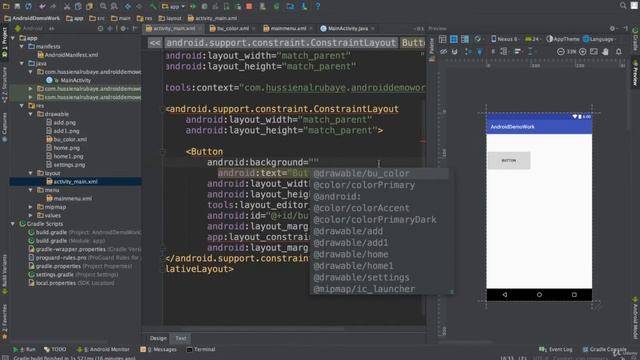Viewport: 640px width, 360px height.
Task: Click Search Everywhere magnifier at top right
Action: [623, 5]
